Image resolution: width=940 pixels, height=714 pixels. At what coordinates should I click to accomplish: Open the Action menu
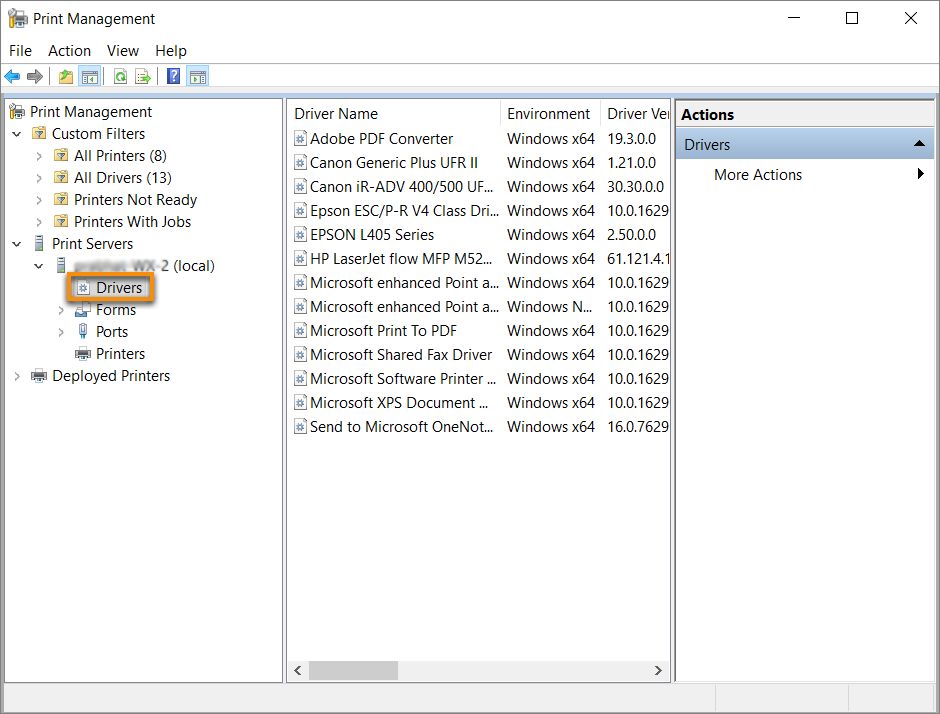(x=69, y=50)
